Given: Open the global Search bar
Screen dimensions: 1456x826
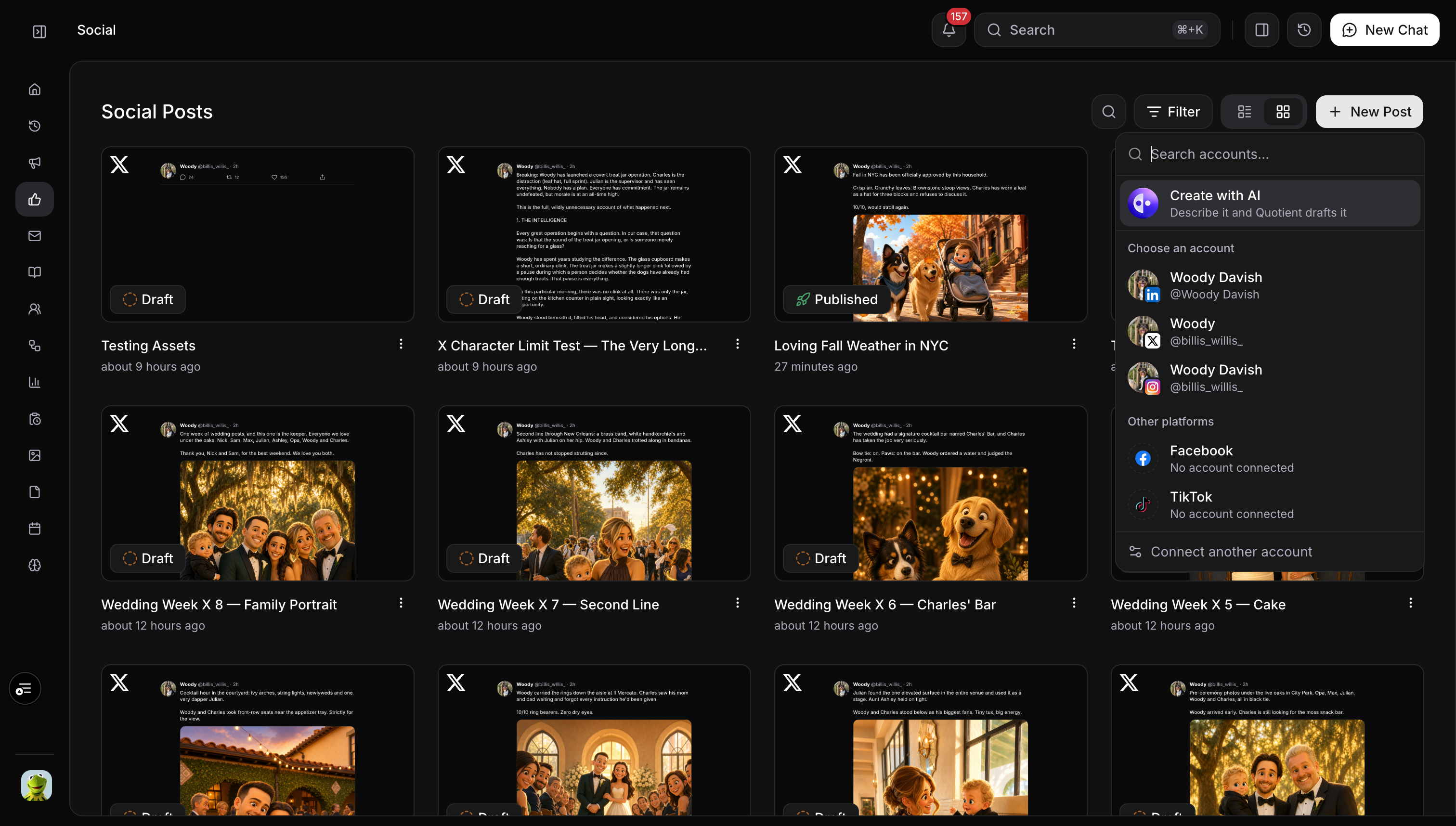Looking at the screenshot, I should (x=1097, y=30).
